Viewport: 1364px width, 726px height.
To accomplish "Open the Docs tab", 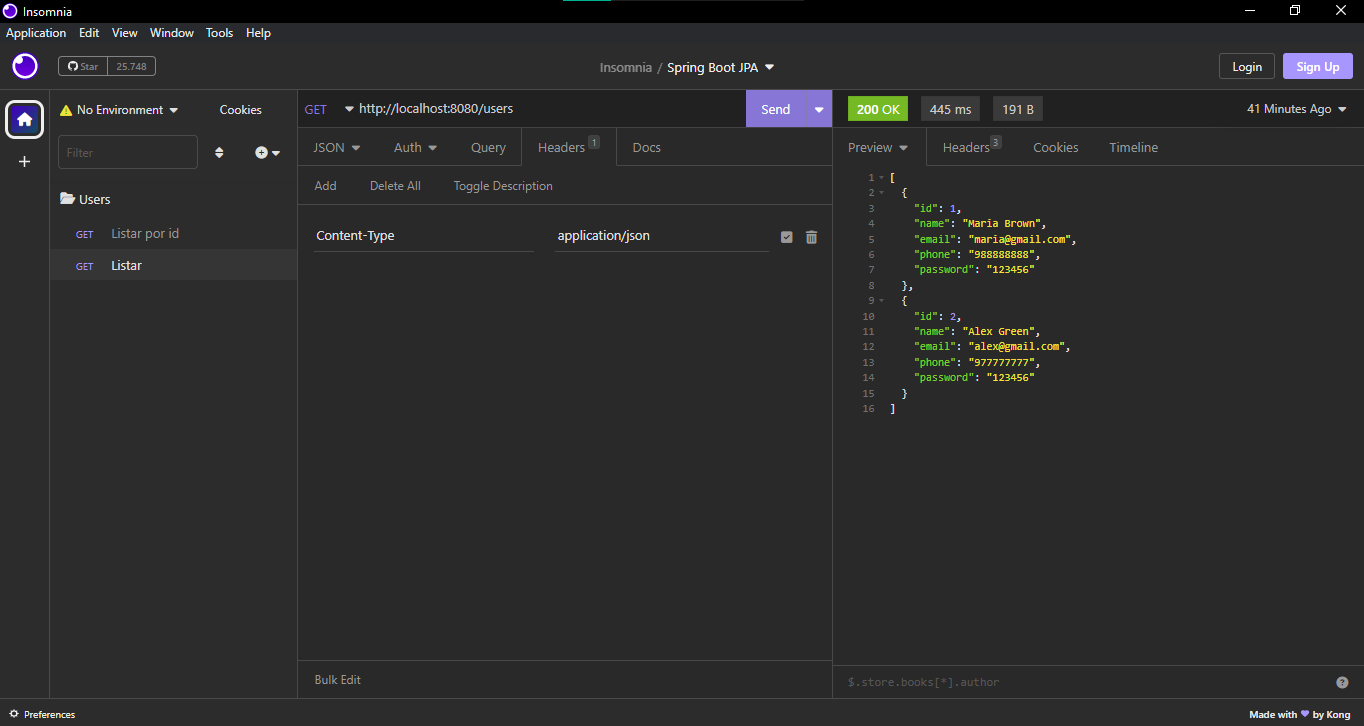I will click(647, 147).
